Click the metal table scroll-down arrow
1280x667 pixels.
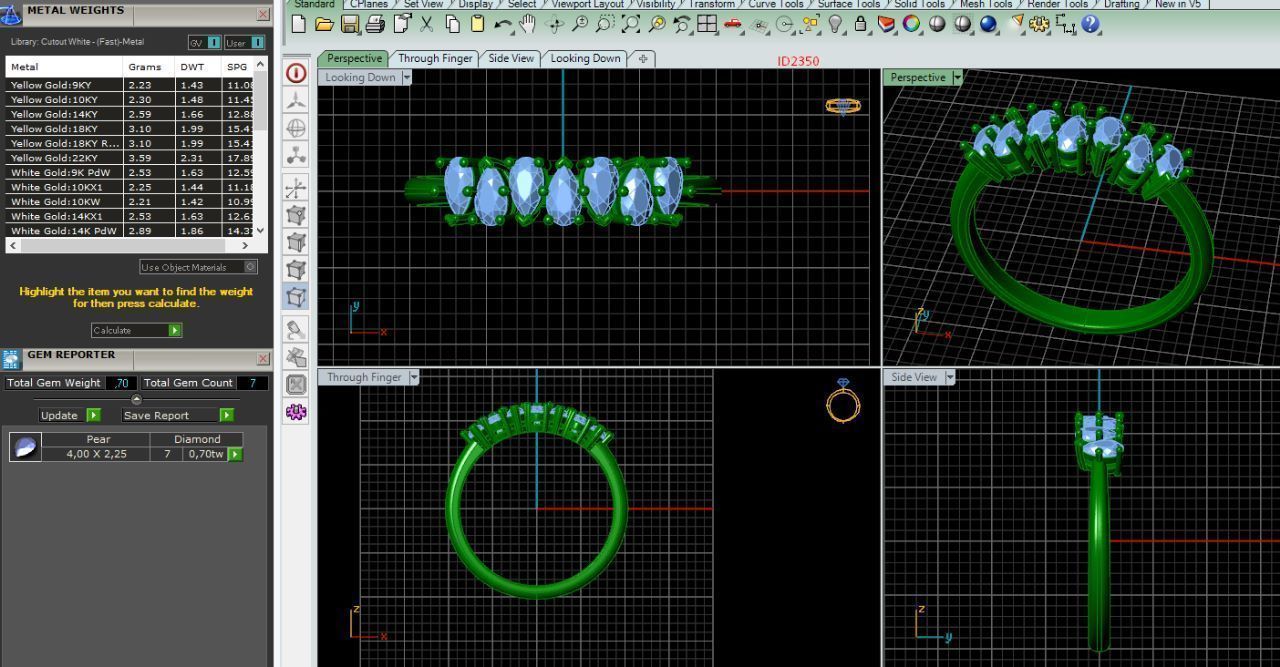[261, 230]
